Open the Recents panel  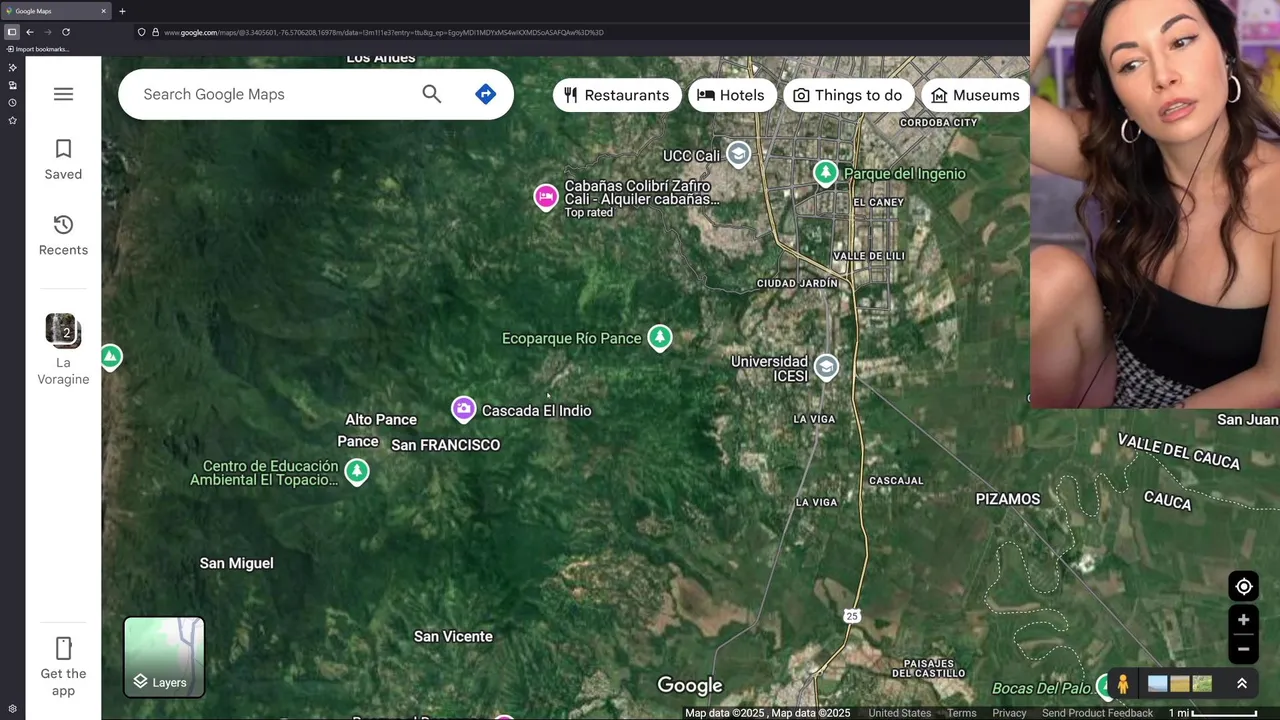tap(63, 236)
